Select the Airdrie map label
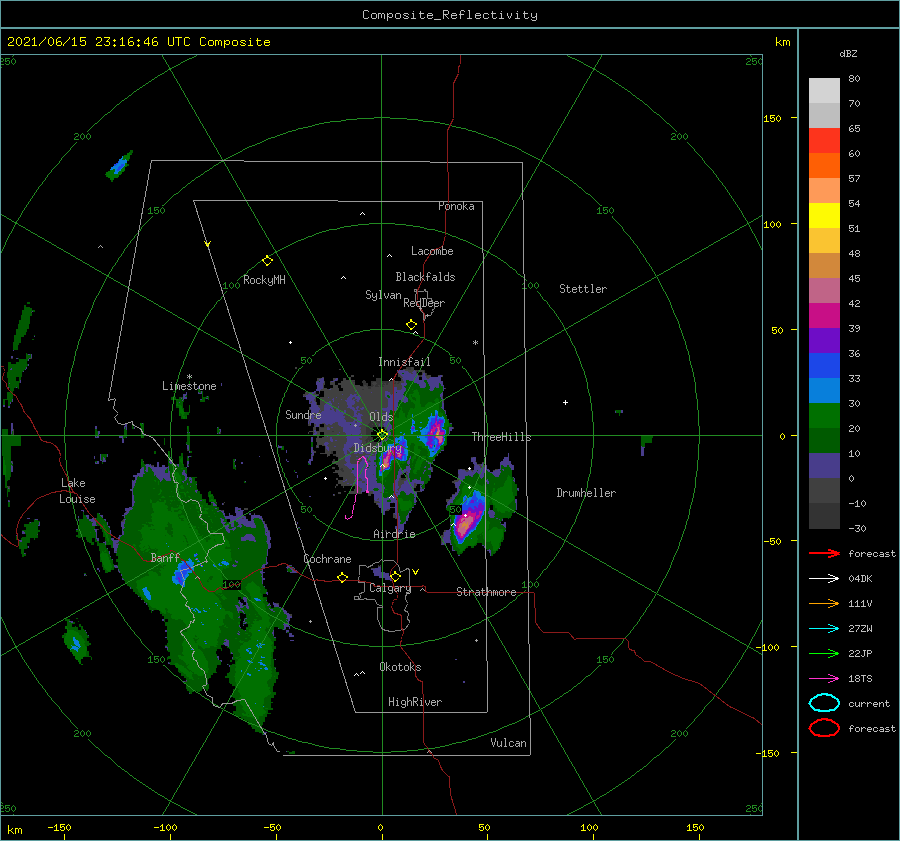Screen dimensions: 900x841 394,534
